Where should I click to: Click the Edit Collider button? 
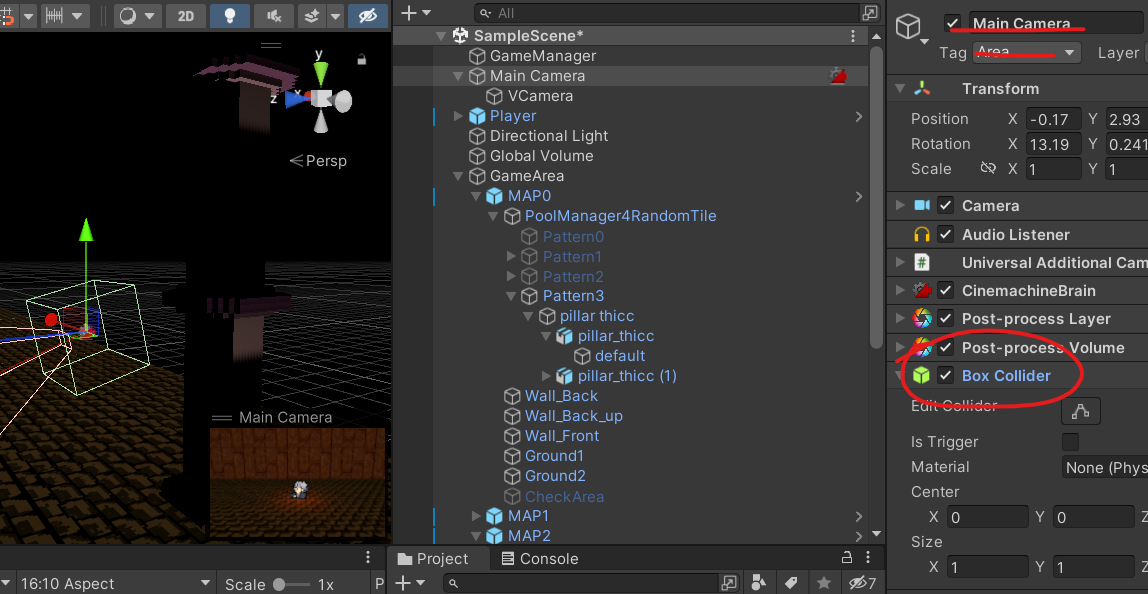[1080, 411]
